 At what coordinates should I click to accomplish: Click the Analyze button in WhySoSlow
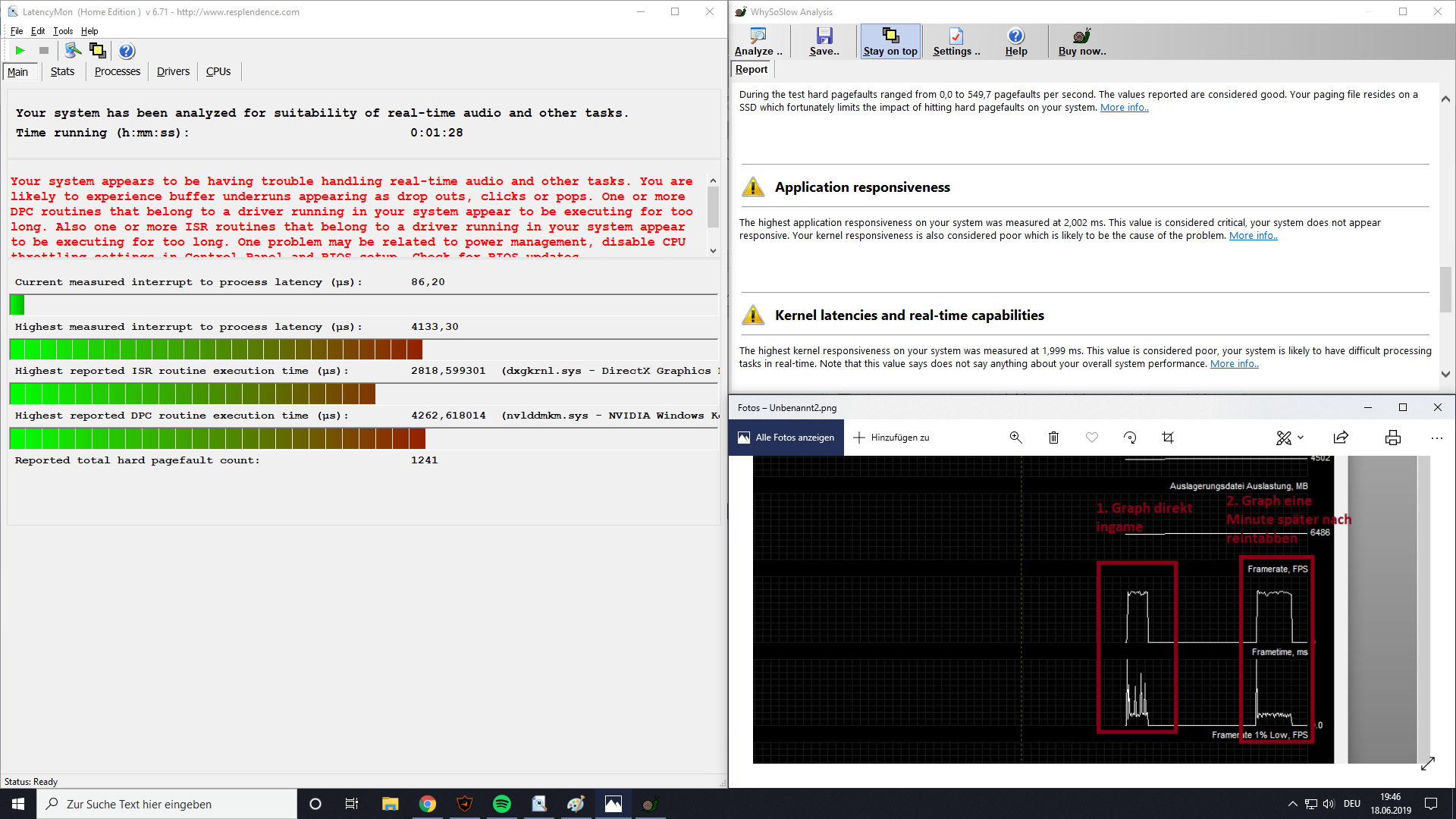[758, 42]
